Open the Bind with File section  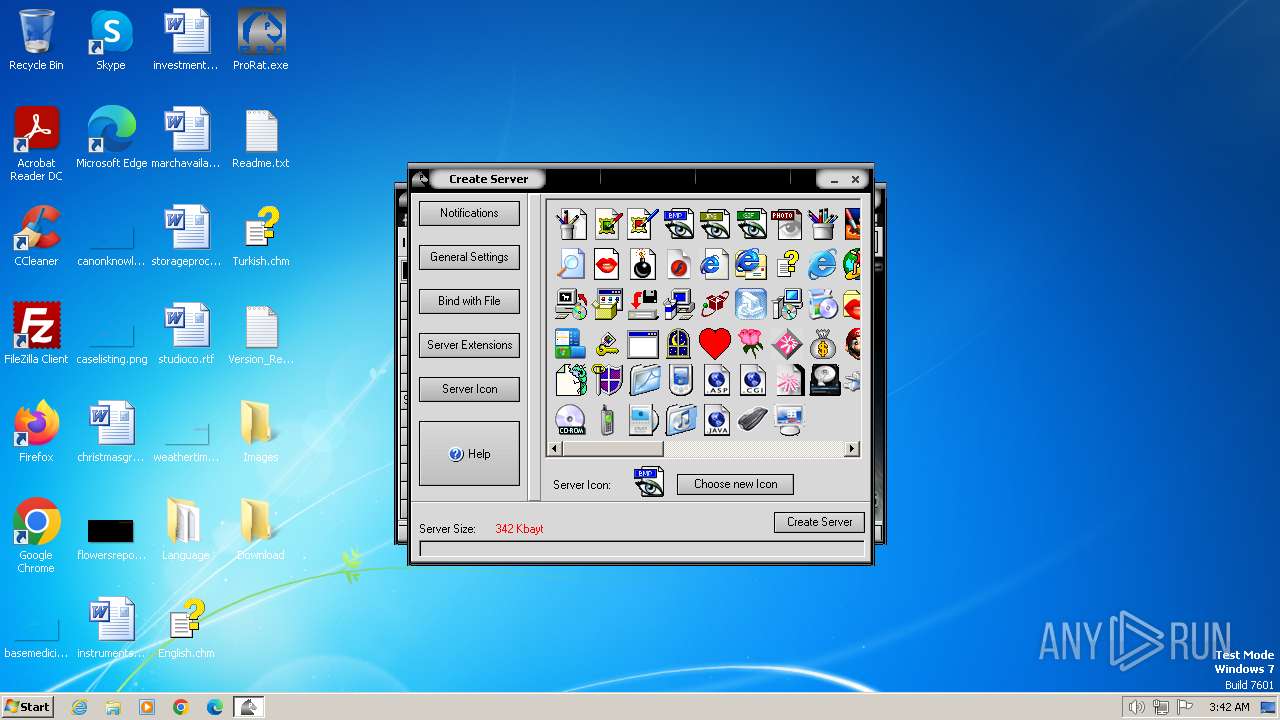(469, 301)
